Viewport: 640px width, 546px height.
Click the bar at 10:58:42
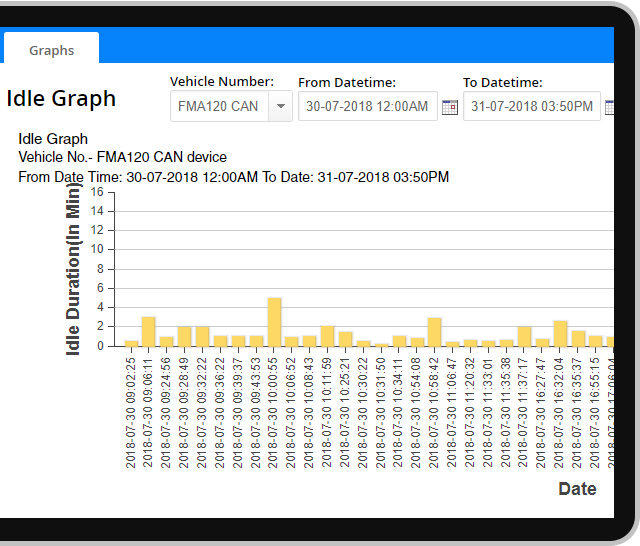point(435,332)
